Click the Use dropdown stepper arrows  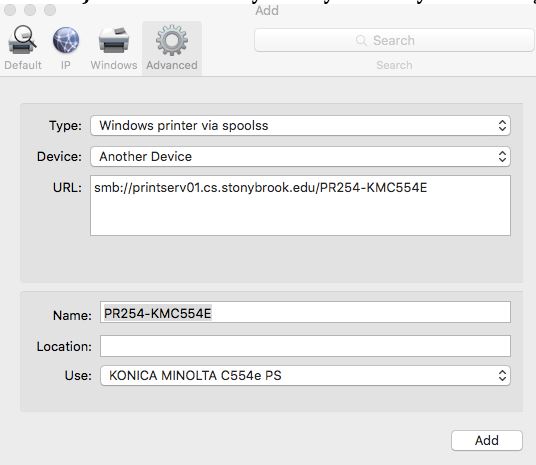click(x=502, y=375)
